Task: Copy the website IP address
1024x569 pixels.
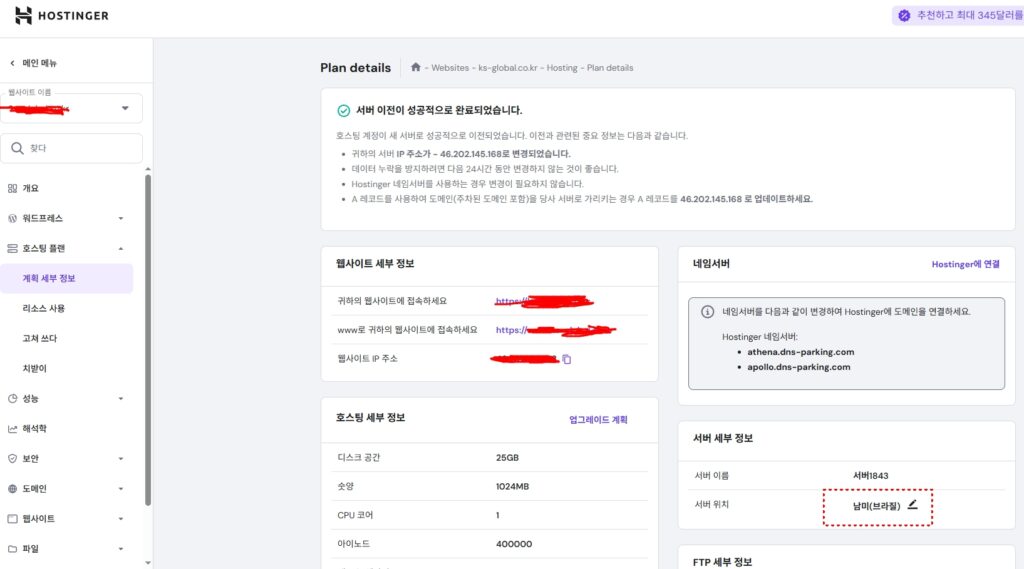Action: click(x=566, y=359)
